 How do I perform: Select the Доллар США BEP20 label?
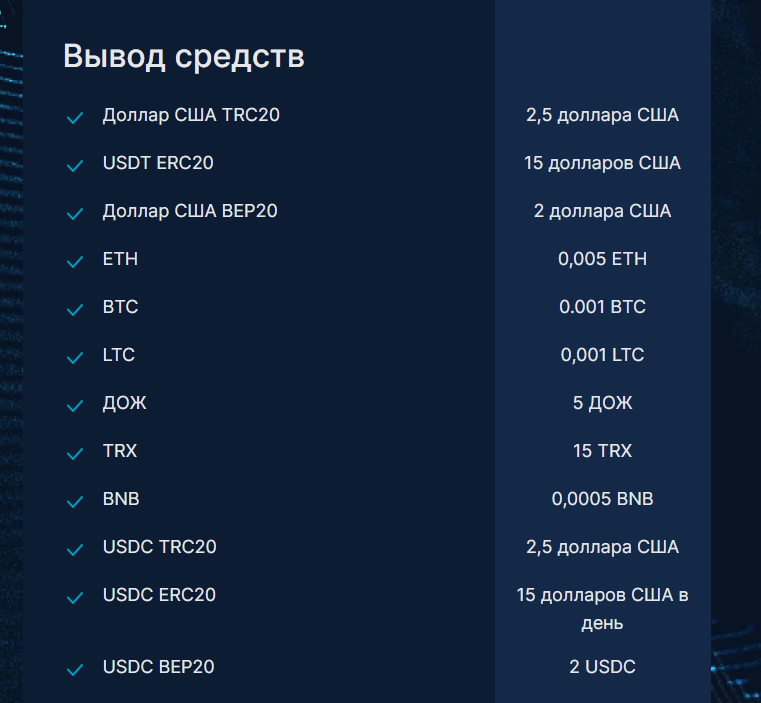point(190,211)
